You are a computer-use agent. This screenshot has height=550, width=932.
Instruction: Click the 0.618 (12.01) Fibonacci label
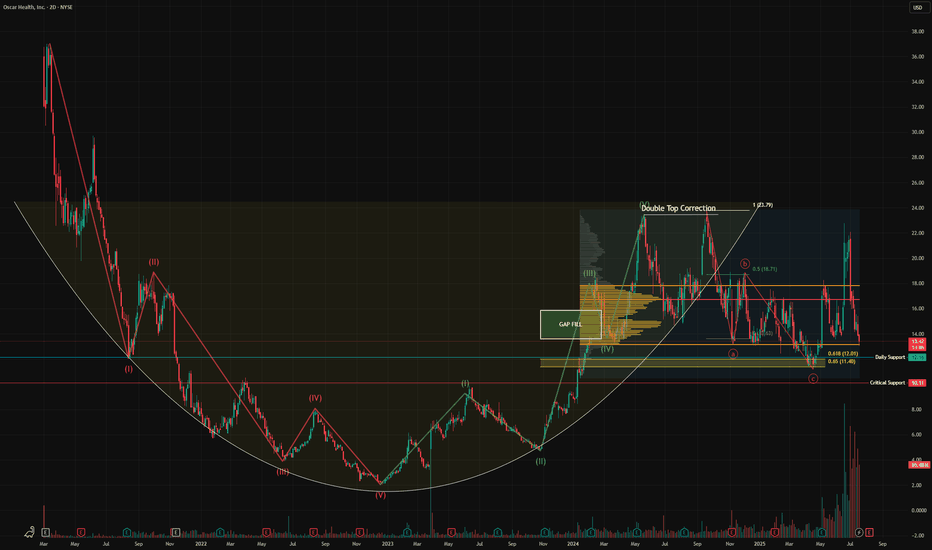coord(843,354)
